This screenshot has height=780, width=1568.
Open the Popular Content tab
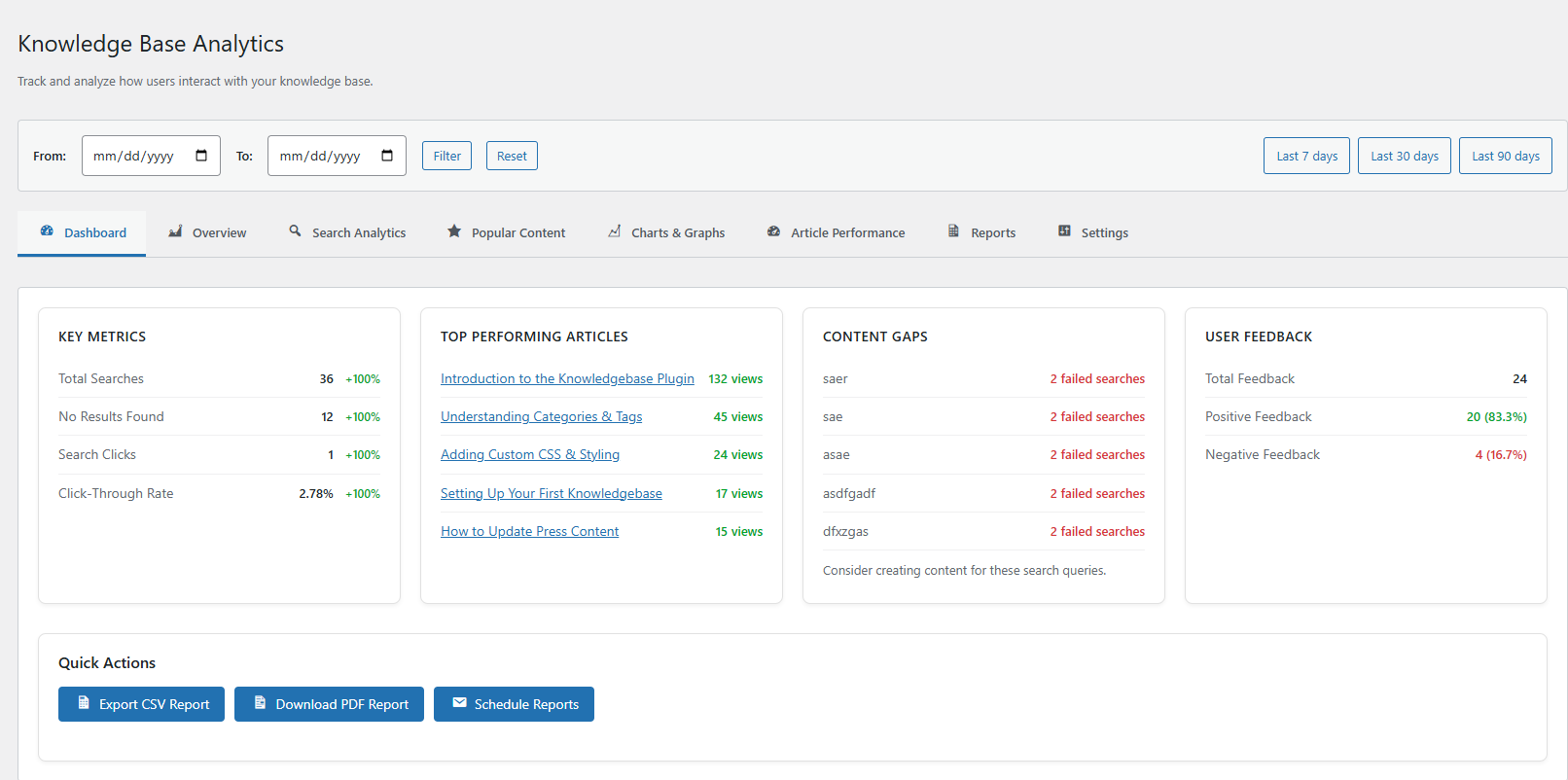pos(506,233)
